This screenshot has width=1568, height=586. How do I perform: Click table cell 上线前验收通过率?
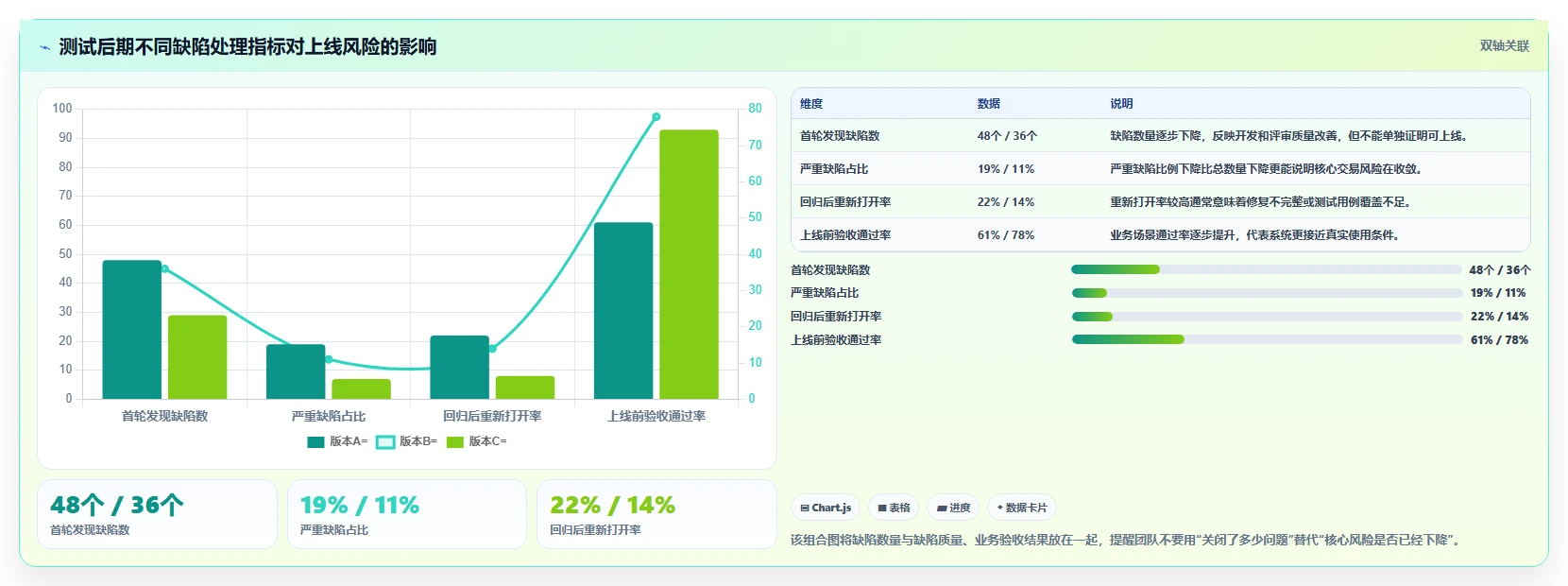click(845, 235)
